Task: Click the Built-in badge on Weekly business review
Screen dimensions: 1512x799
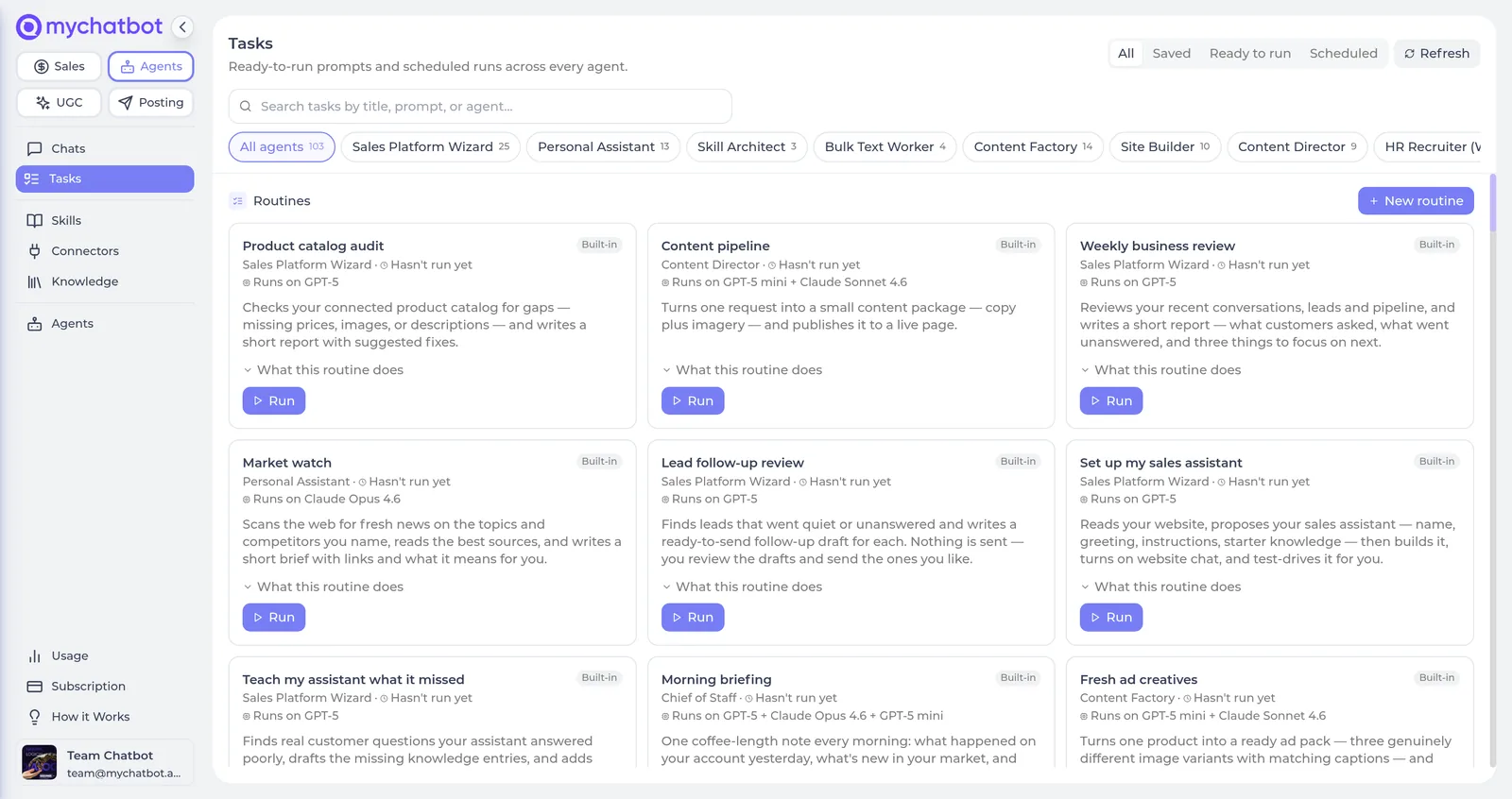Action: 1436,245
